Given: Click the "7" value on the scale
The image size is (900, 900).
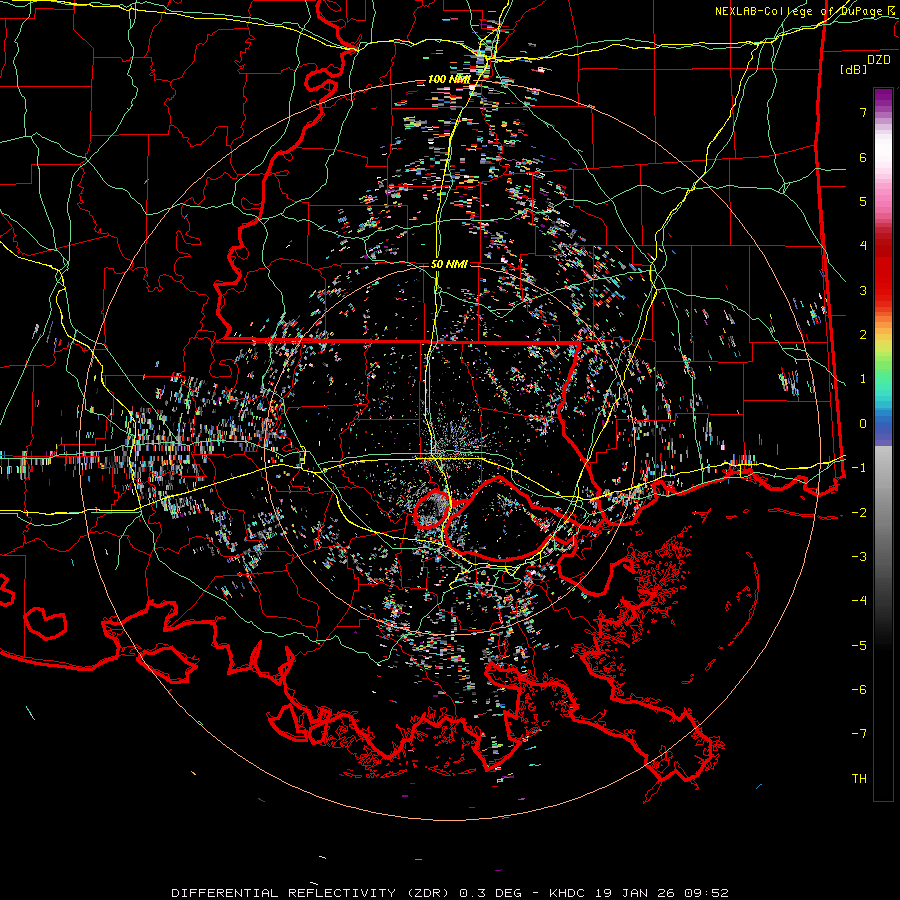Looking at the screenshot, I should coord(863,112).
